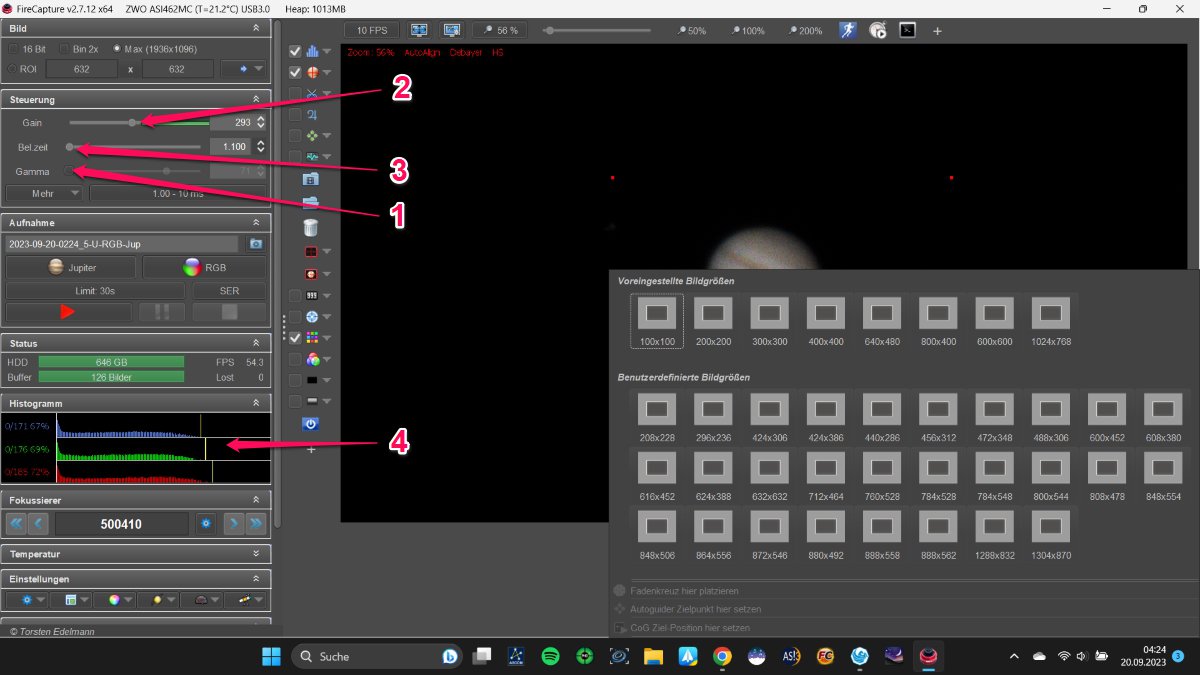
Task: Open the AutoRun runner icon in top toolbar
Action: (848, 30)
